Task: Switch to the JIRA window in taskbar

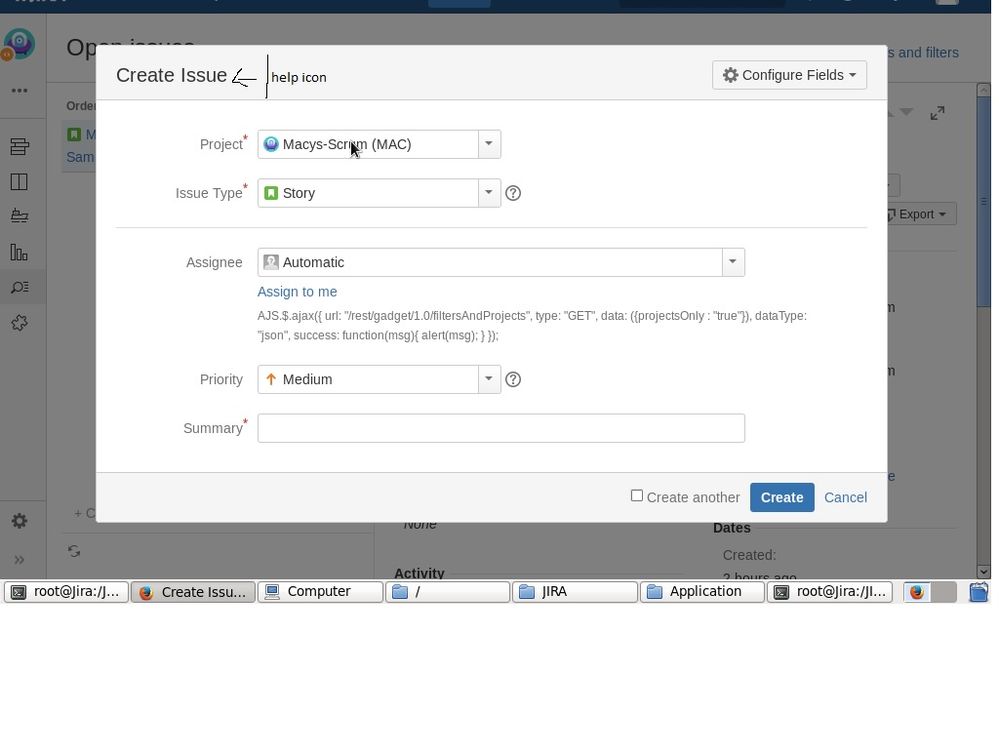Action: (575, 591)
